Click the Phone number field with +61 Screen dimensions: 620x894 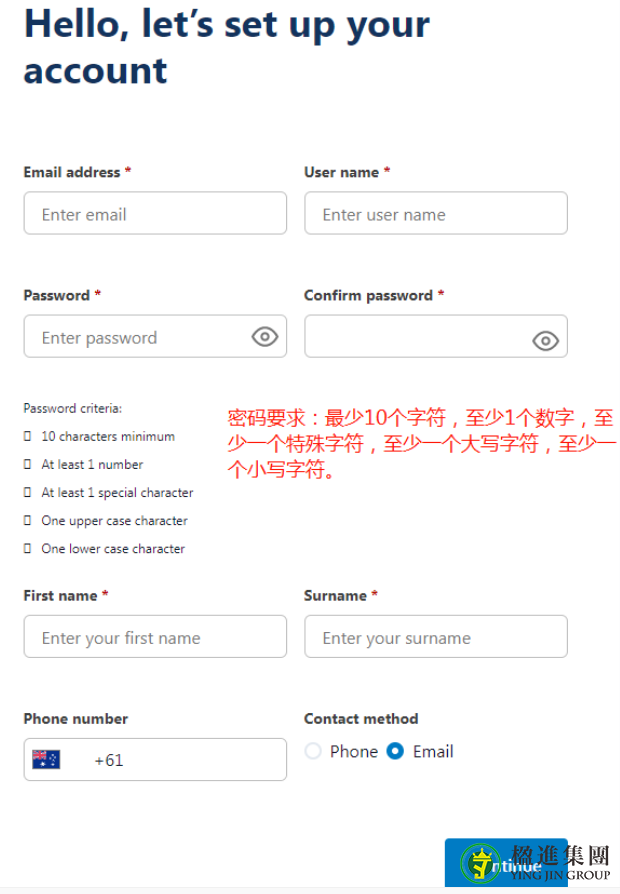click(x=155, y=759)
